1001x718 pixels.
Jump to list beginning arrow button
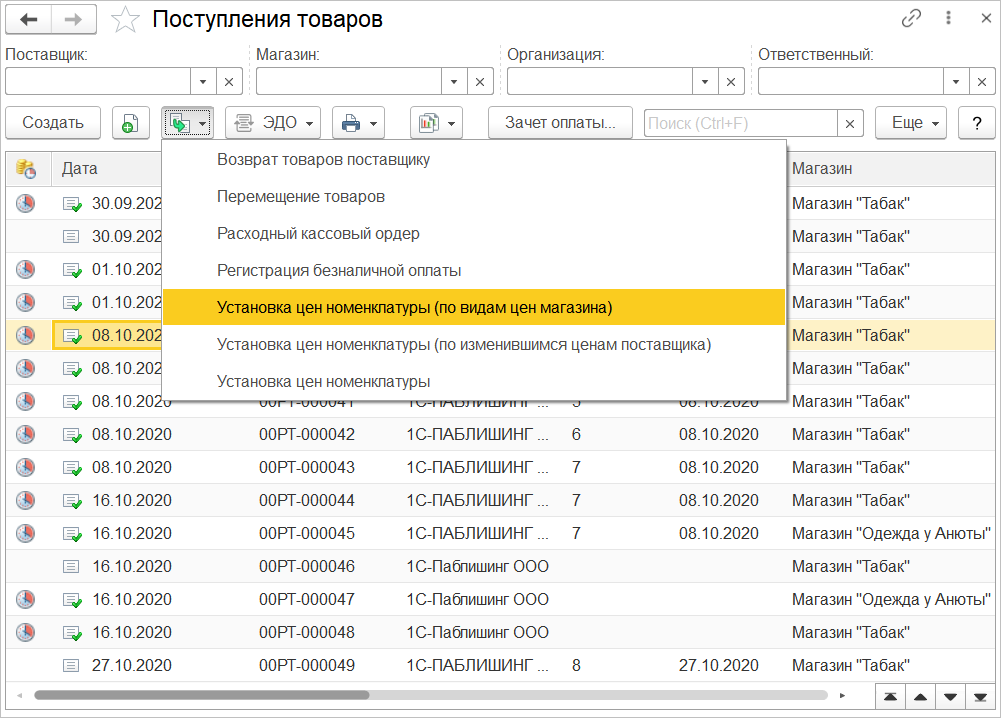click(x=889, y=695)
